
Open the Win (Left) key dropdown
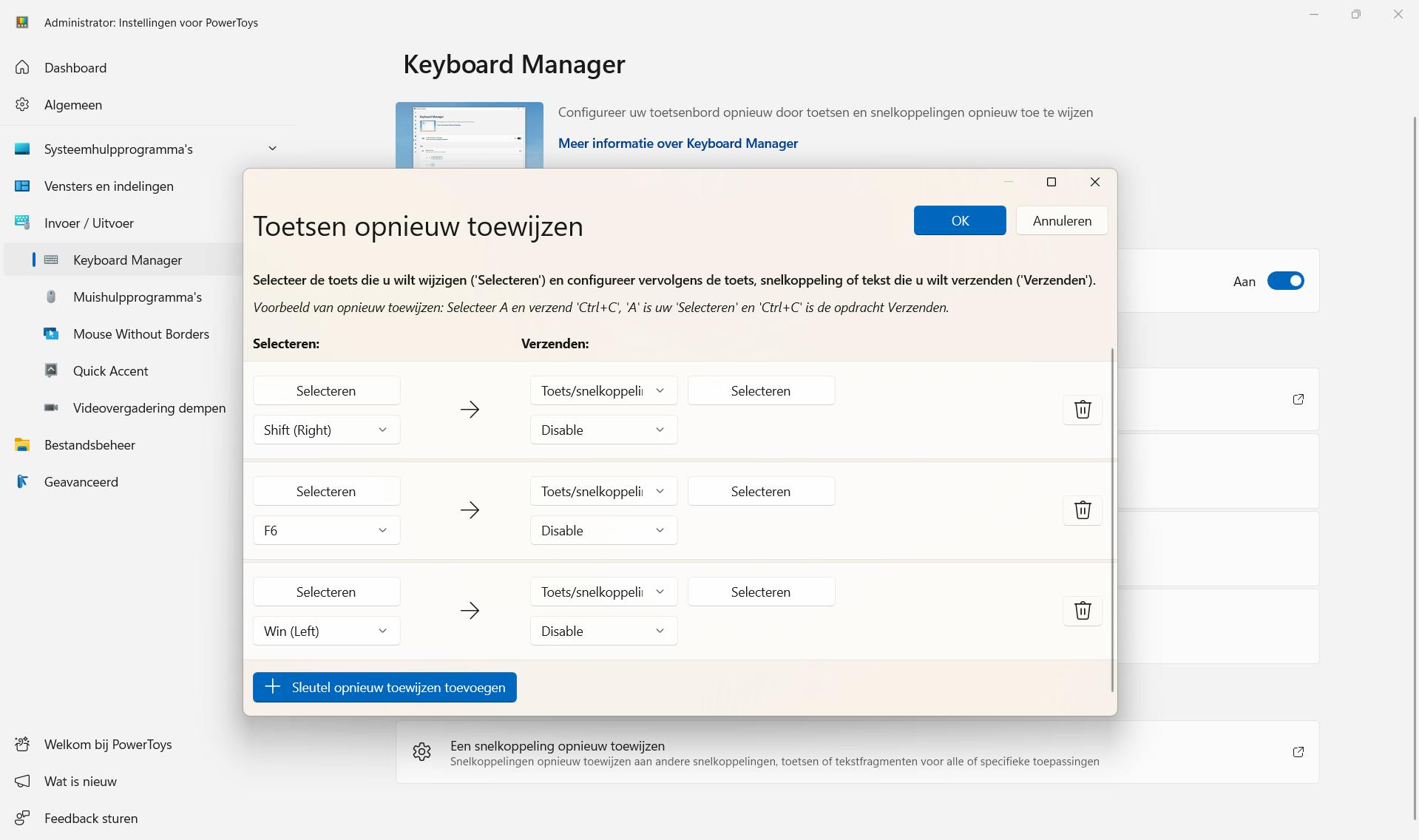[327, 631]
